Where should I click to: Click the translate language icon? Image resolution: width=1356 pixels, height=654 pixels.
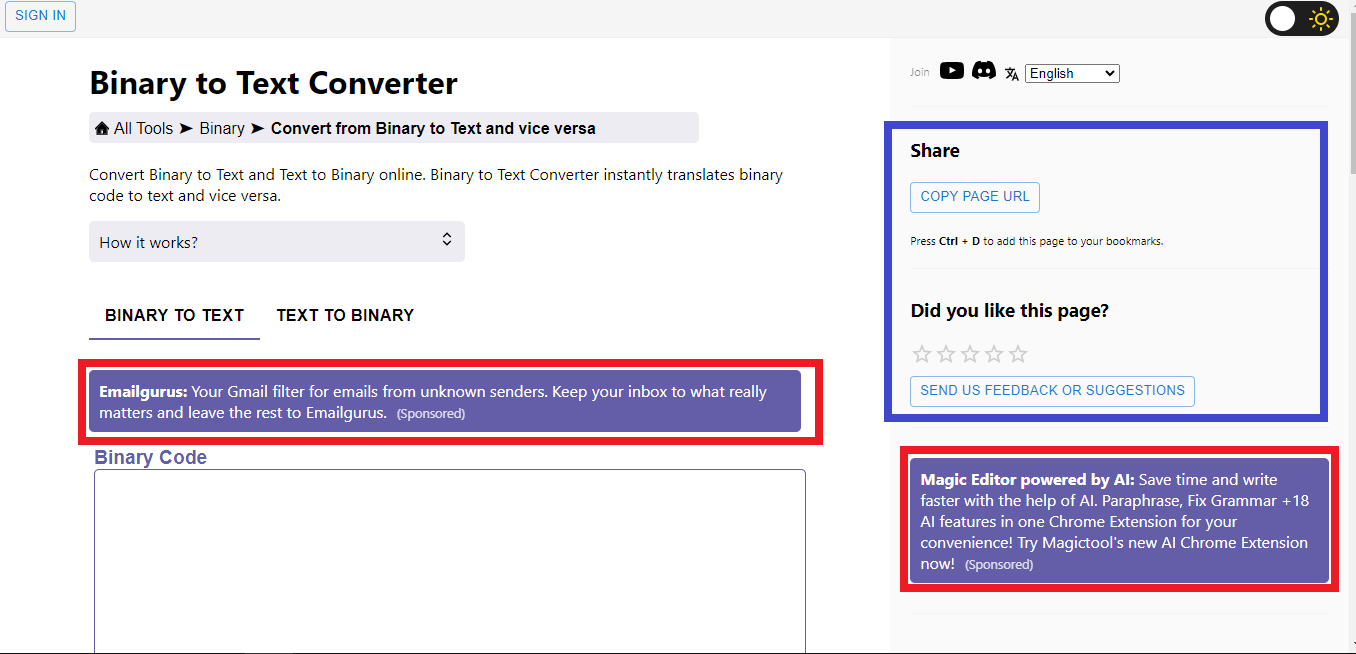(x=1012, y=74)
